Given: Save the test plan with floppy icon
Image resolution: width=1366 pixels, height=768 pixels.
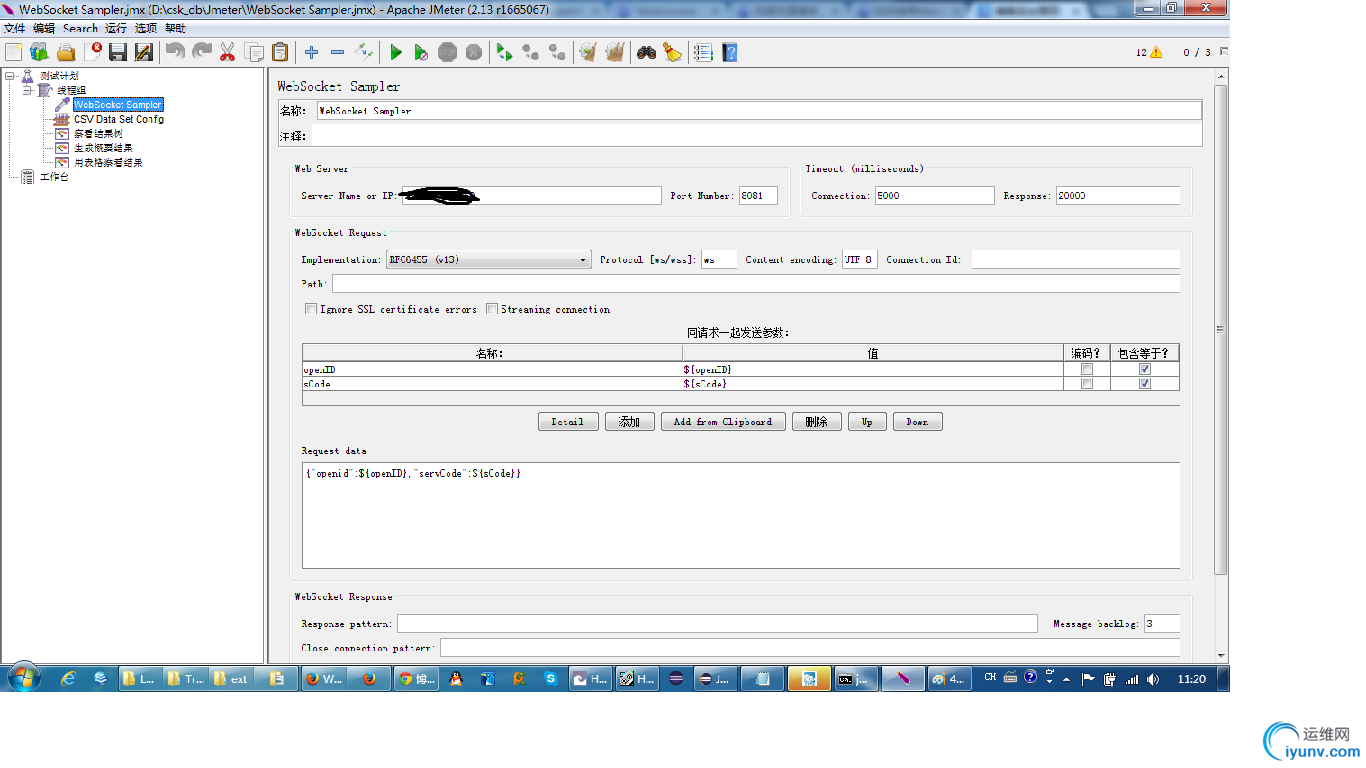Looking at the screenshot, I should click(118, 52).
